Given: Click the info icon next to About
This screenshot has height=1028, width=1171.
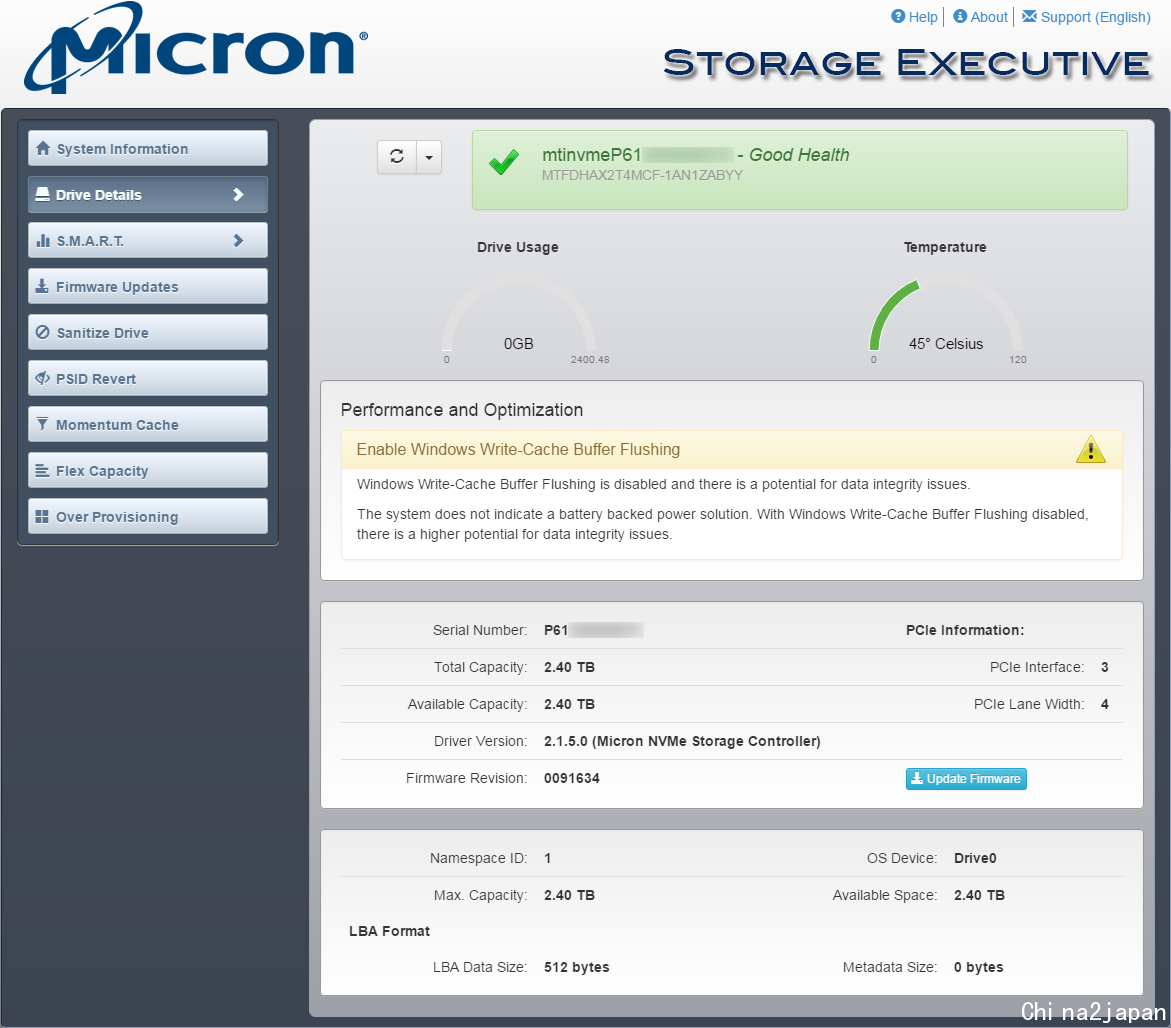Looking at the screenshot, I should [960, 16].
